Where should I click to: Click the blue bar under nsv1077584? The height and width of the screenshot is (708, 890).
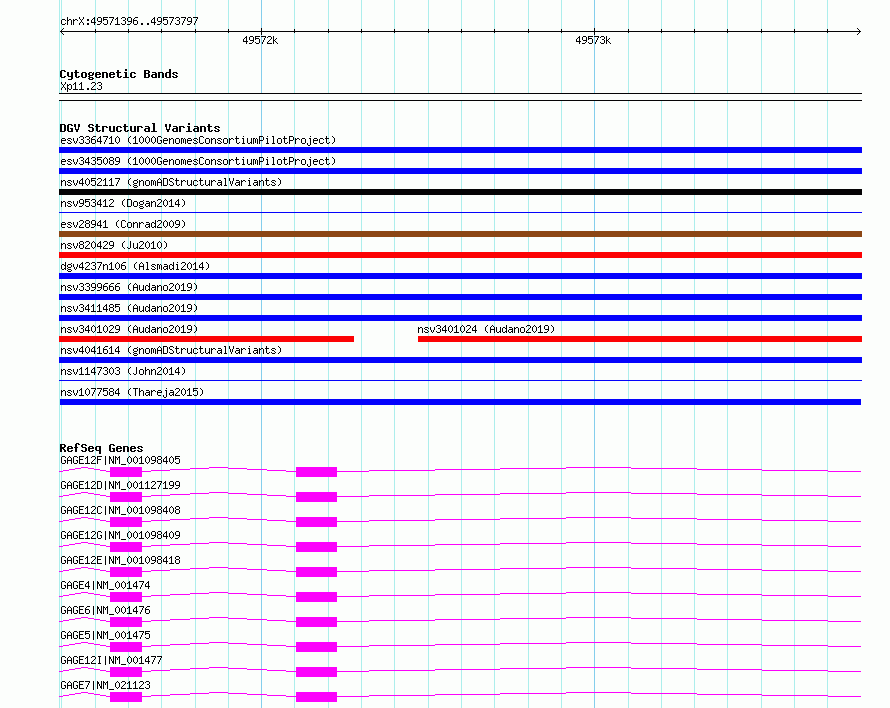point(460,402)
